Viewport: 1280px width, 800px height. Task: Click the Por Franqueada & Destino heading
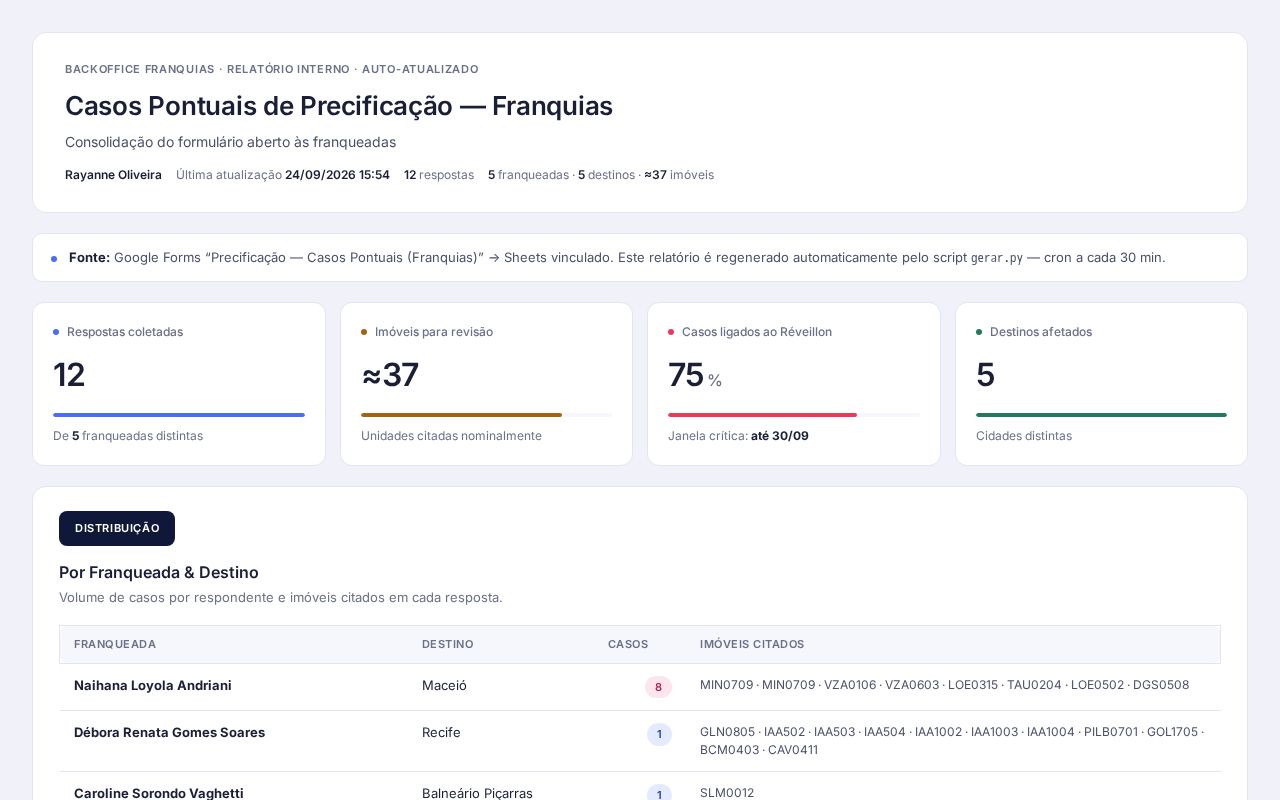coord(159,572)
